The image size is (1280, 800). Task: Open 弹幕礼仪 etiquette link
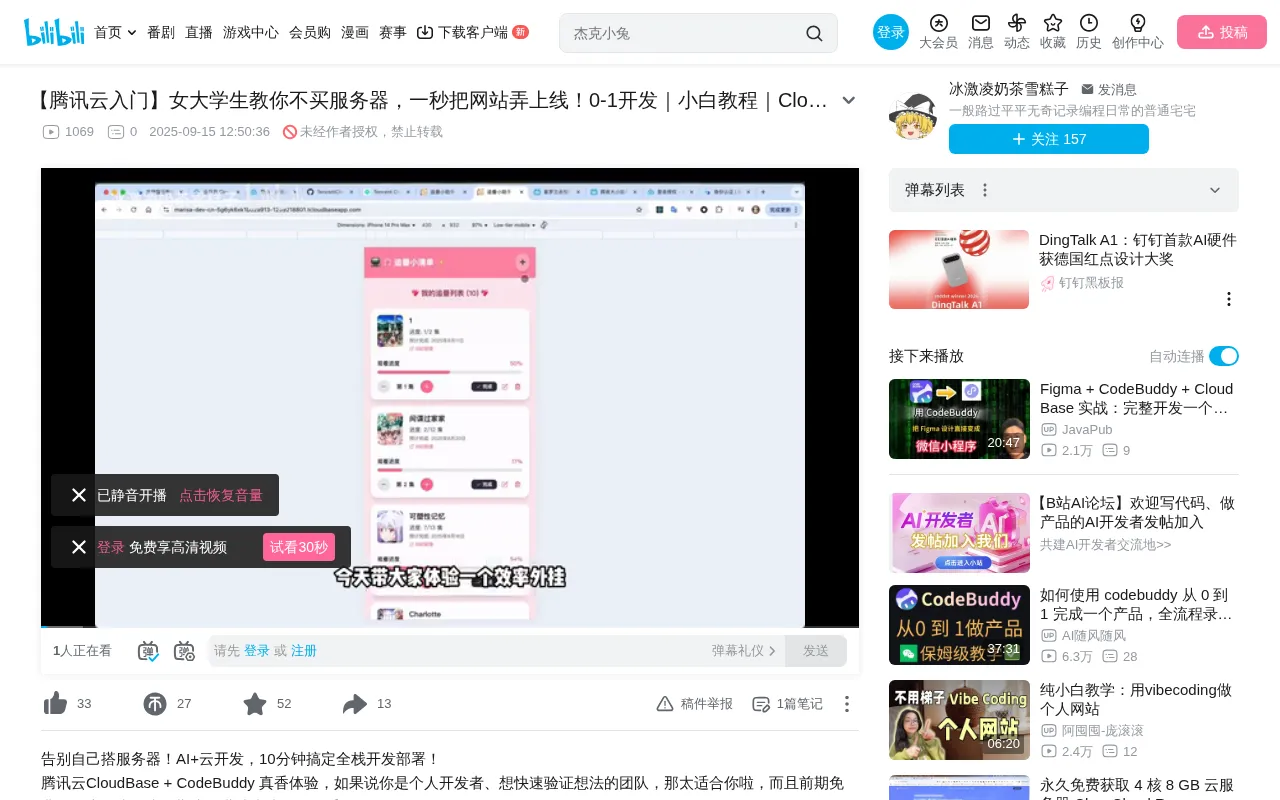pyautogui.click(x=744, y=651)
